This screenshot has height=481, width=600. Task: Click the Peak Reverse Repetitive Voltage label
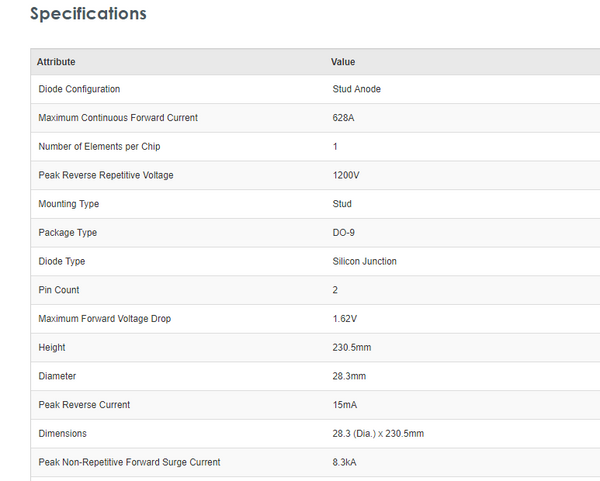click(106, 175)
